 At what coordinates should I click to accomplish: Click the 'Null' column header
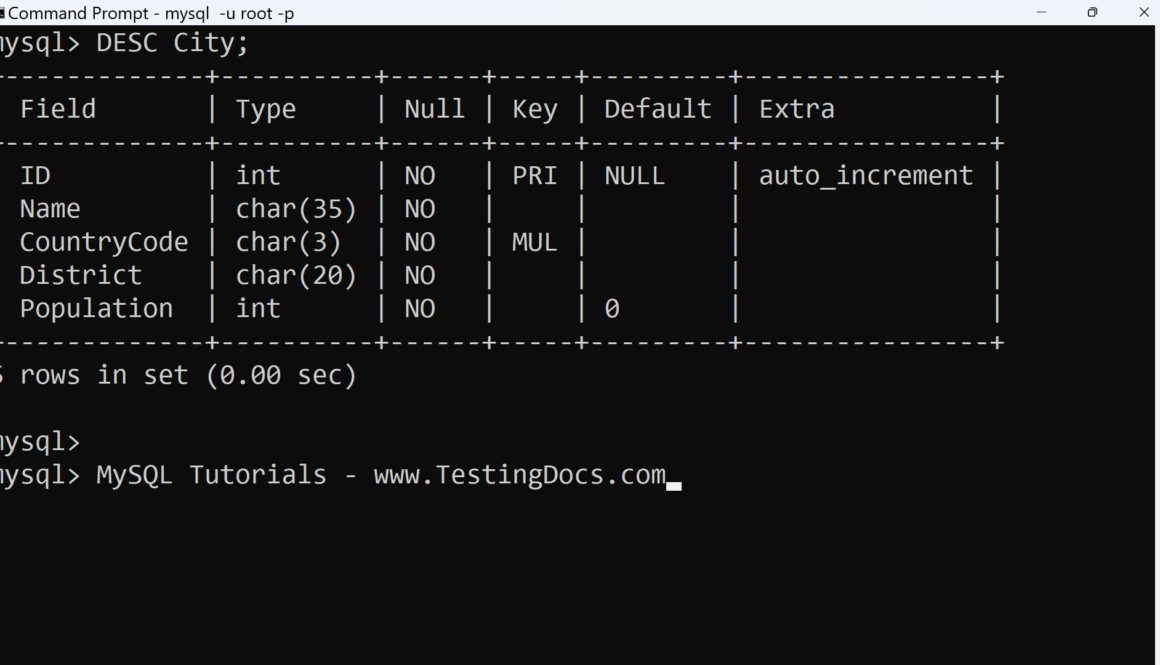pos(434,109)
